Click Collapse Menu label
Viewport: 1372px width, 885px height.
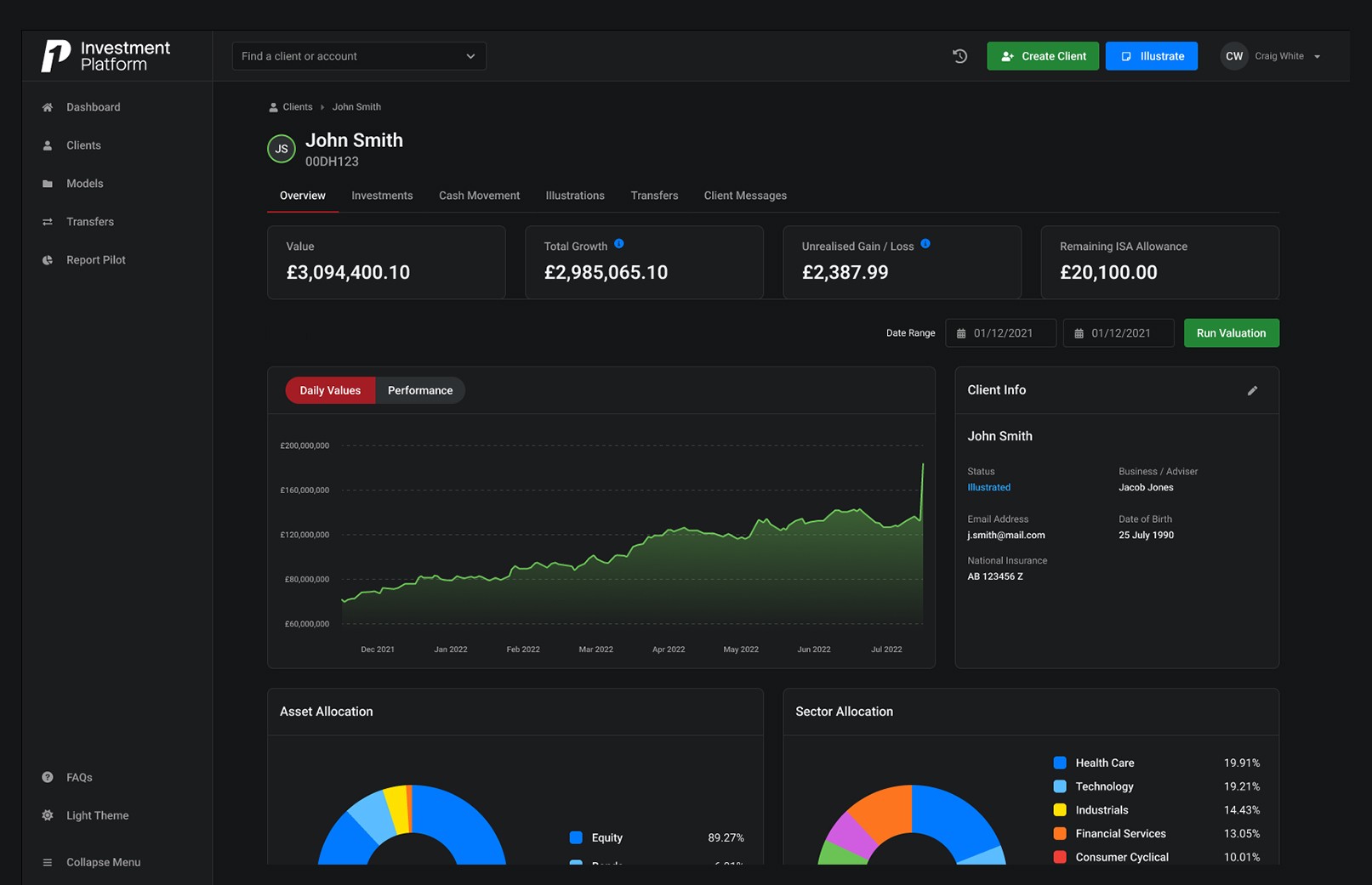(104, 862)
